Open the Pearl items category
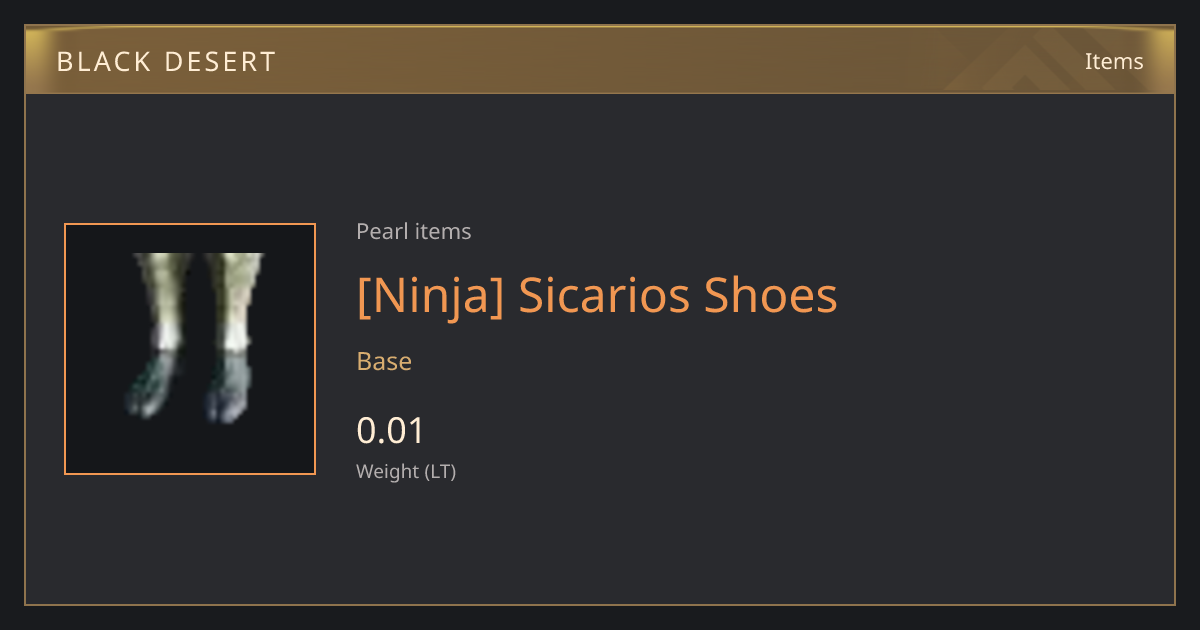This screenshot has width=1200, height=630. click(414, 232)
